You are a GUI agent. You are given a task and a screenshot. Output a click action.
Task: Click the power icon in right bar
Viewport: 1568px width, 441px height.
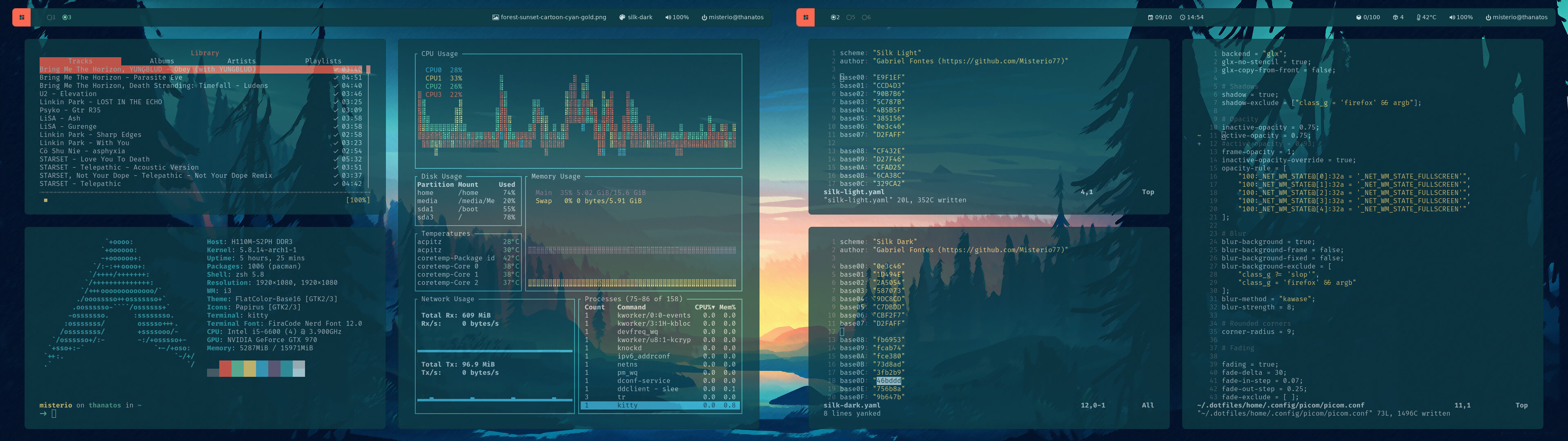1488,17
